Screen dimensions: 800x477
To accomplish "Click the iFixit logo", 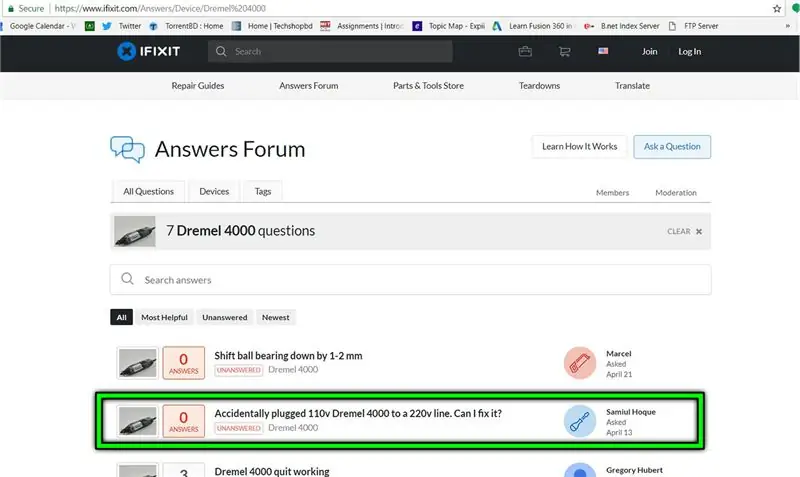I will click(x=148, y=51).
